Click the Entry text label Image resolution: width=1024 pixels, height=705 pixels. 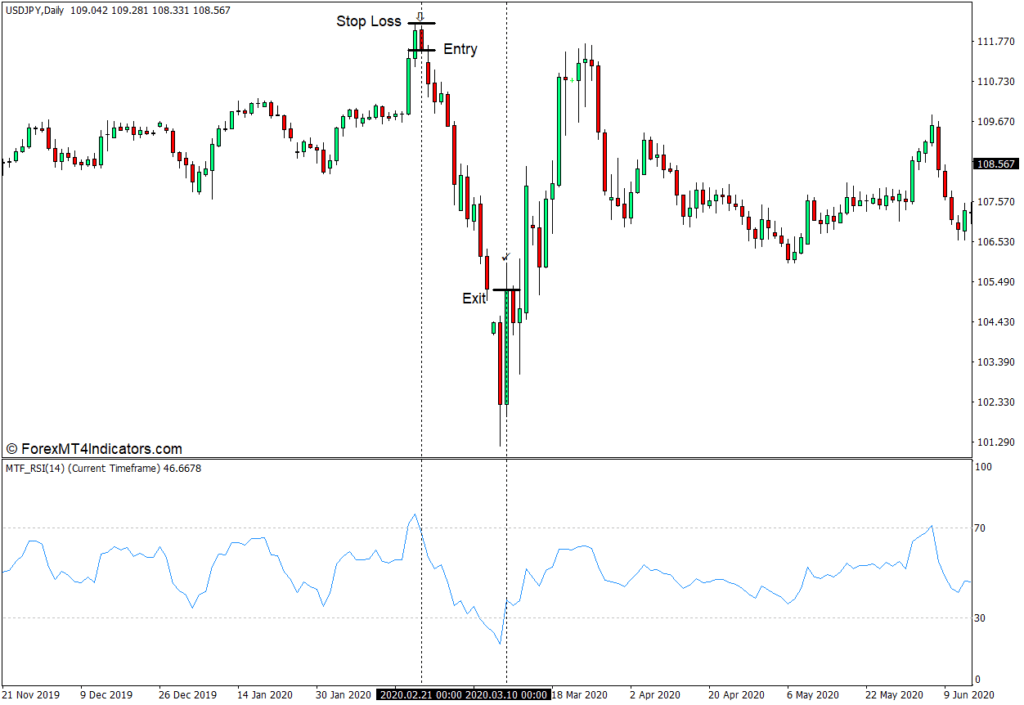[x=460, y=49]
